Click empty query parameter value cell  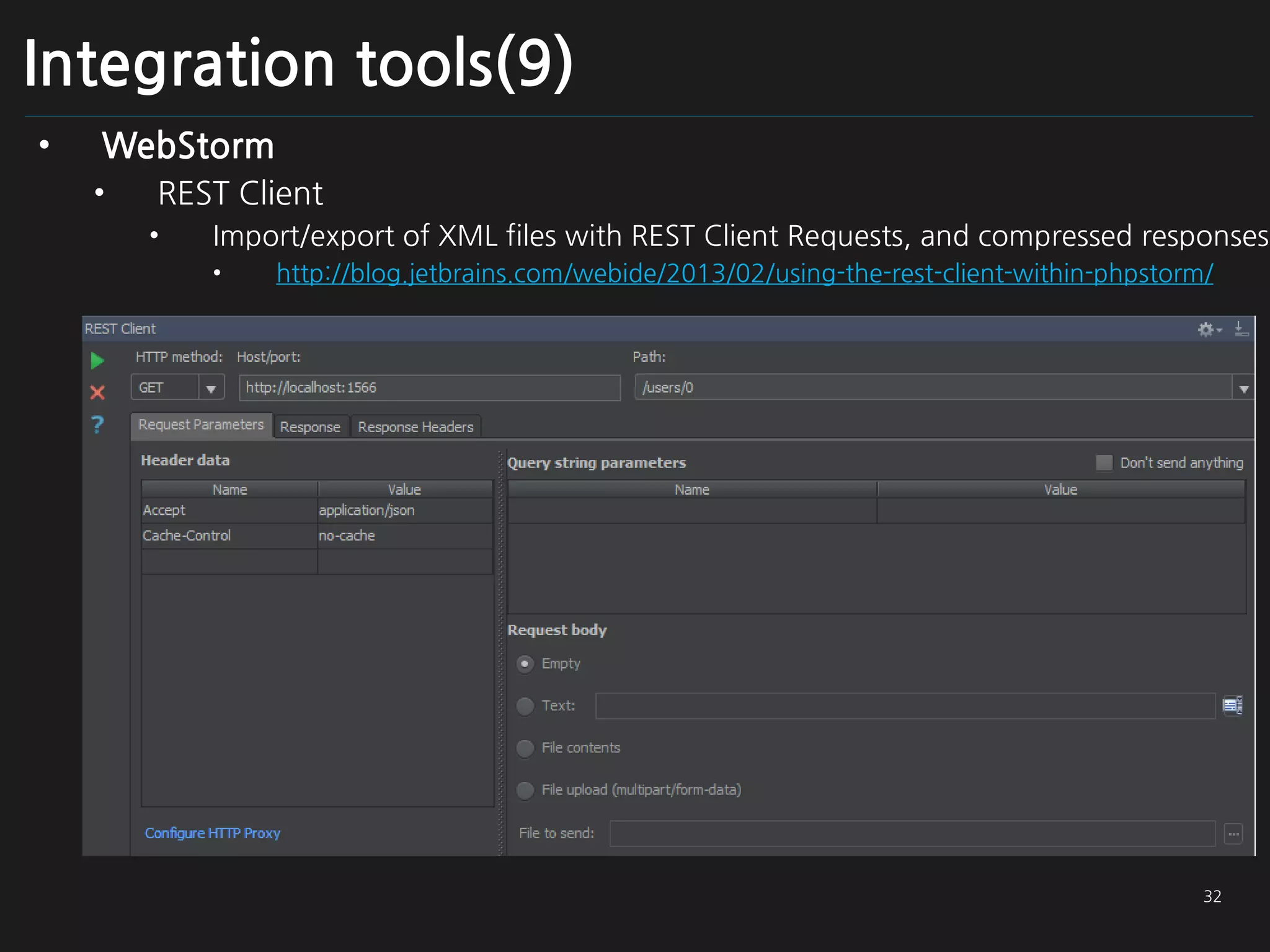(x=1061, y=511)
